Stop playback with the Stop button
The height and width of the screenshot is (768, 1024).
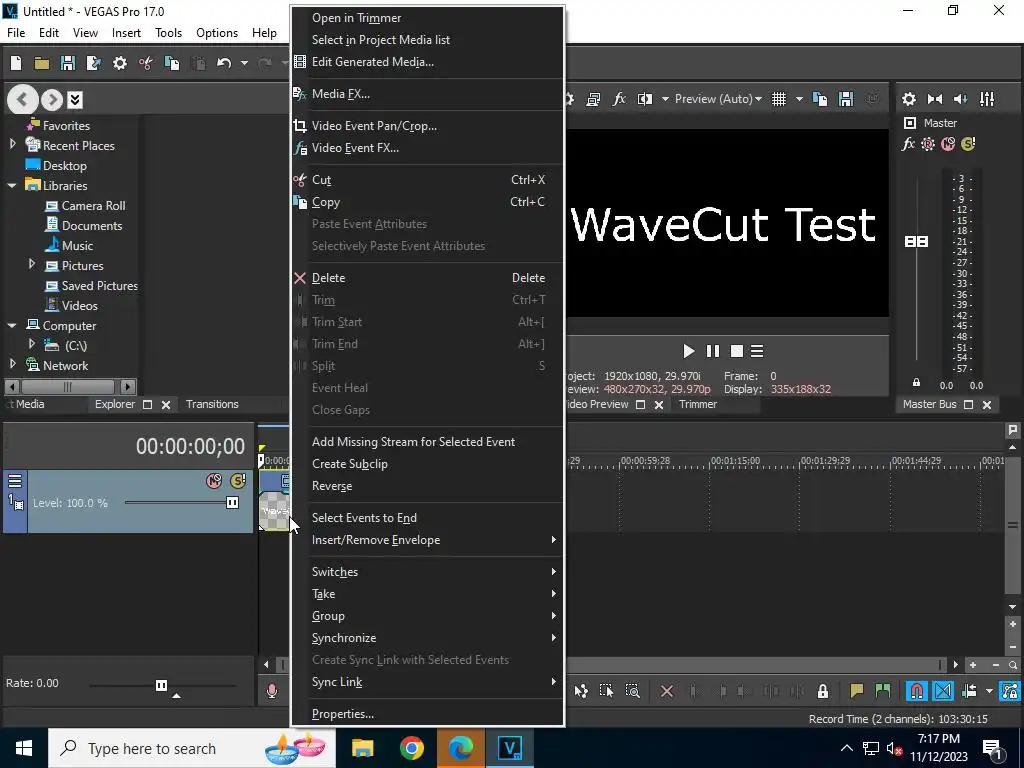click(737, 351)
